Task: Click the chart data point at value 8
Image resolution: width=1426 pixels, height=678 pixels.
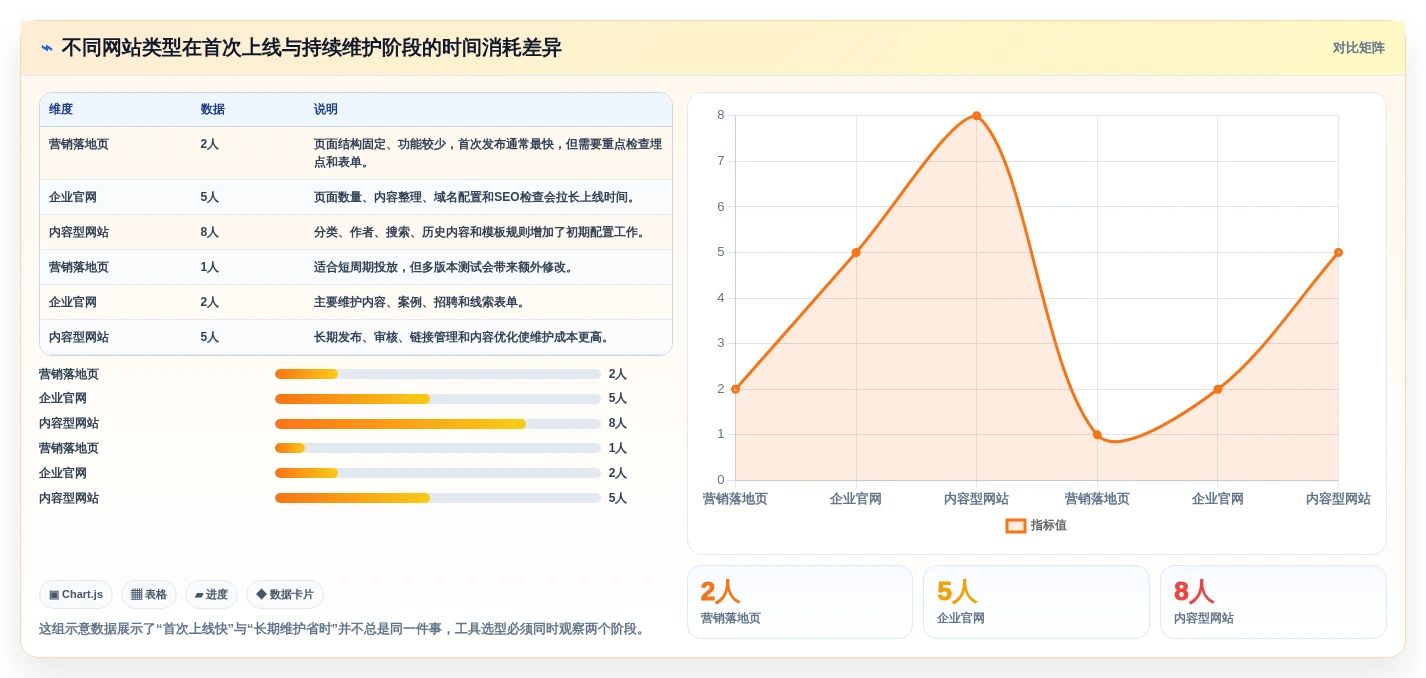Action: (976, 116)
